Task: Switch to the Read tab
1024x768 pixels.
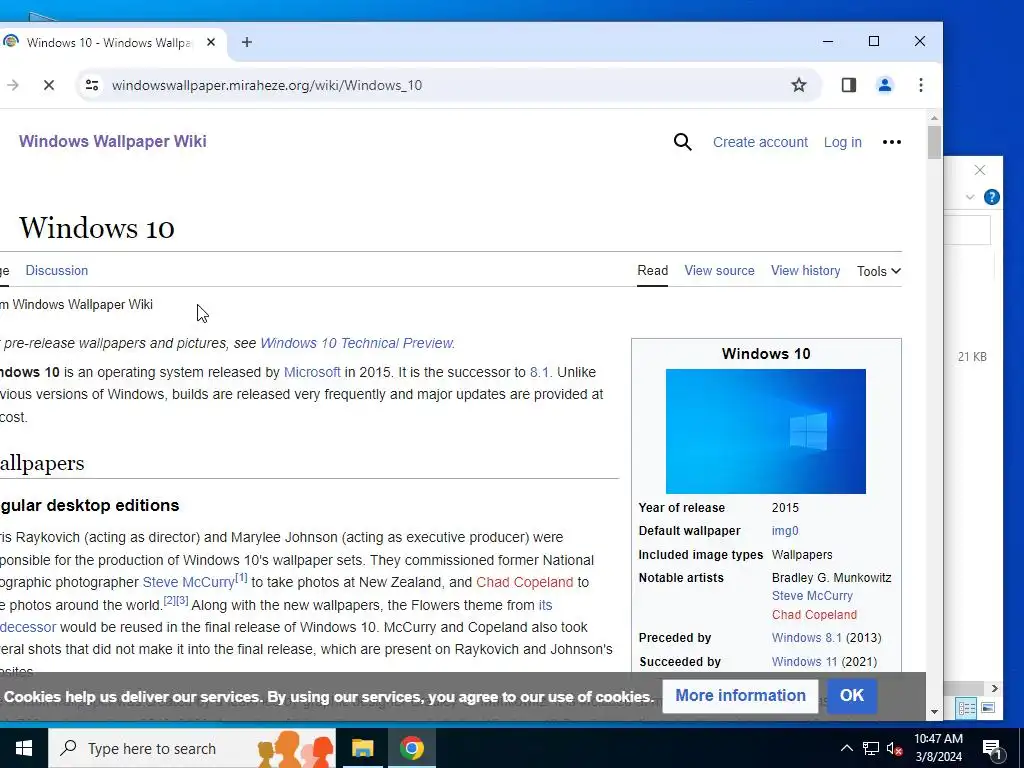Action: (x=652, y=270)
